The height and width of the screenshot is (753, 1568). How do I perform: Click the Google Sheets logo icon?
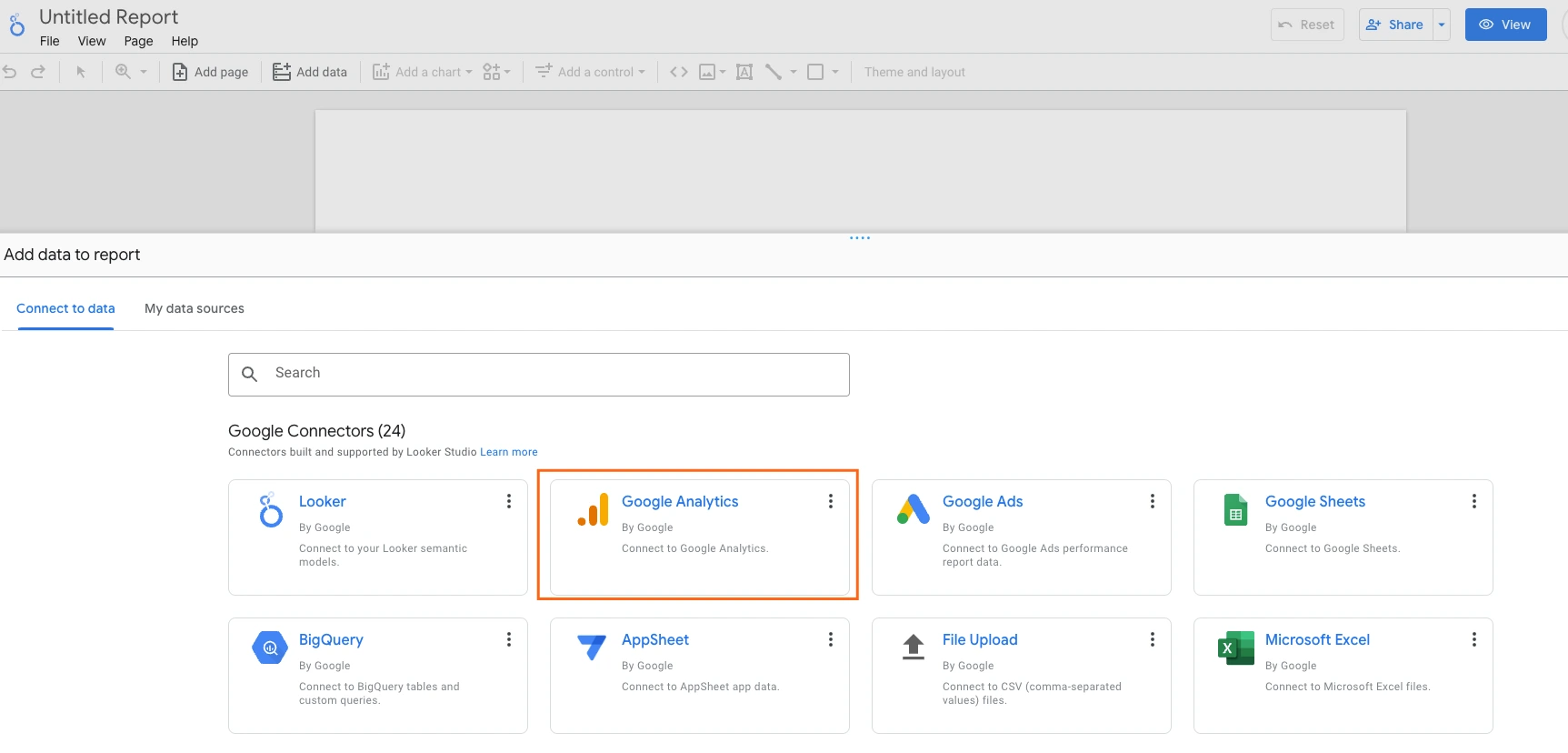(1236, 510)
